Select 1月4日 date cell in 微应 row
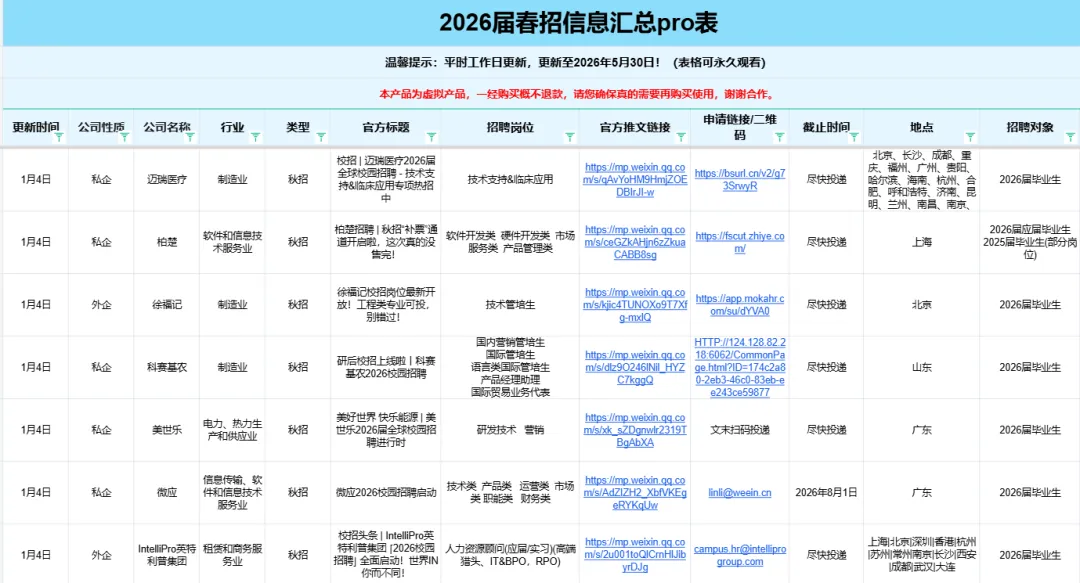 [x=36, y=493]
